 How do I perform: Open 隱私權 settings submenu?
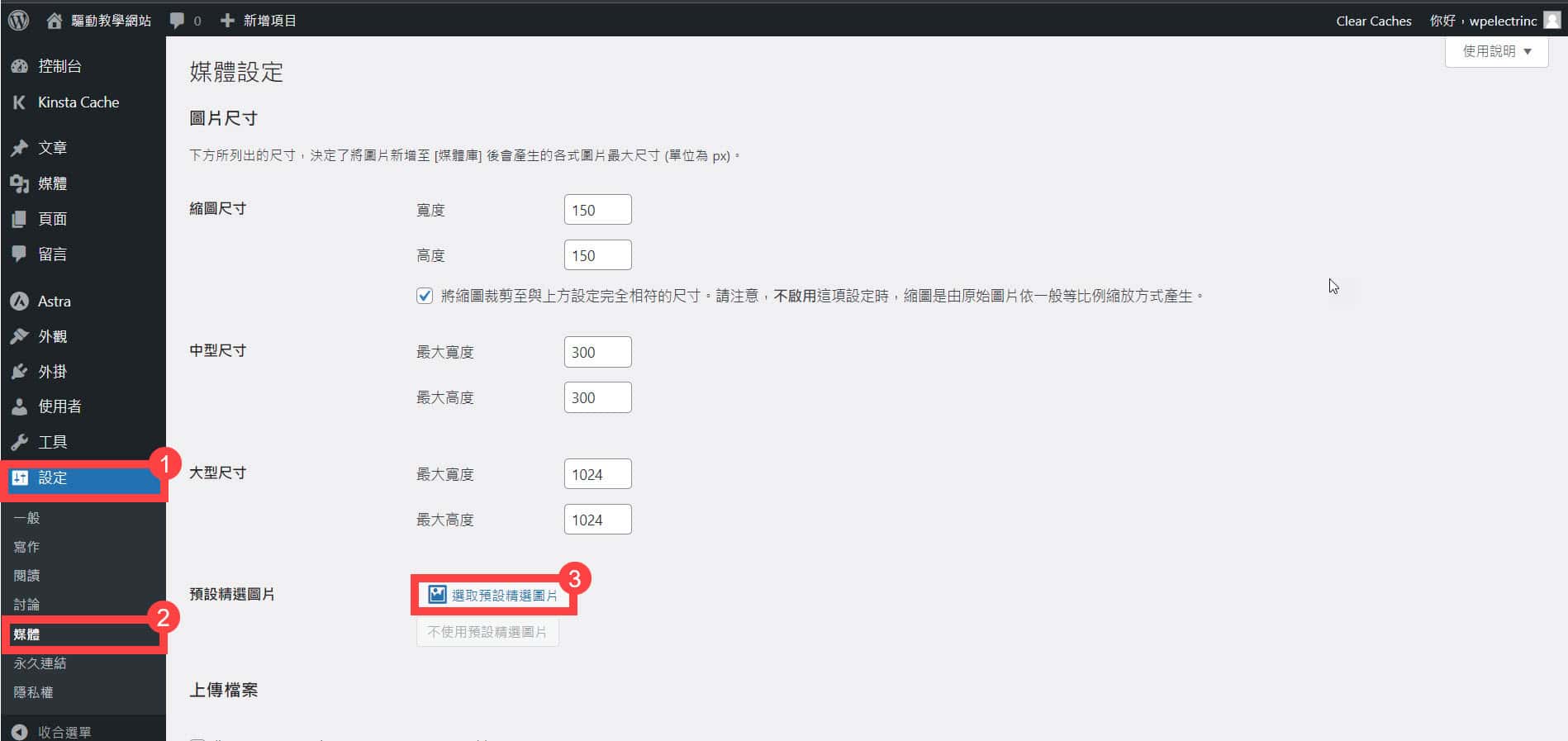coord(33,692)
